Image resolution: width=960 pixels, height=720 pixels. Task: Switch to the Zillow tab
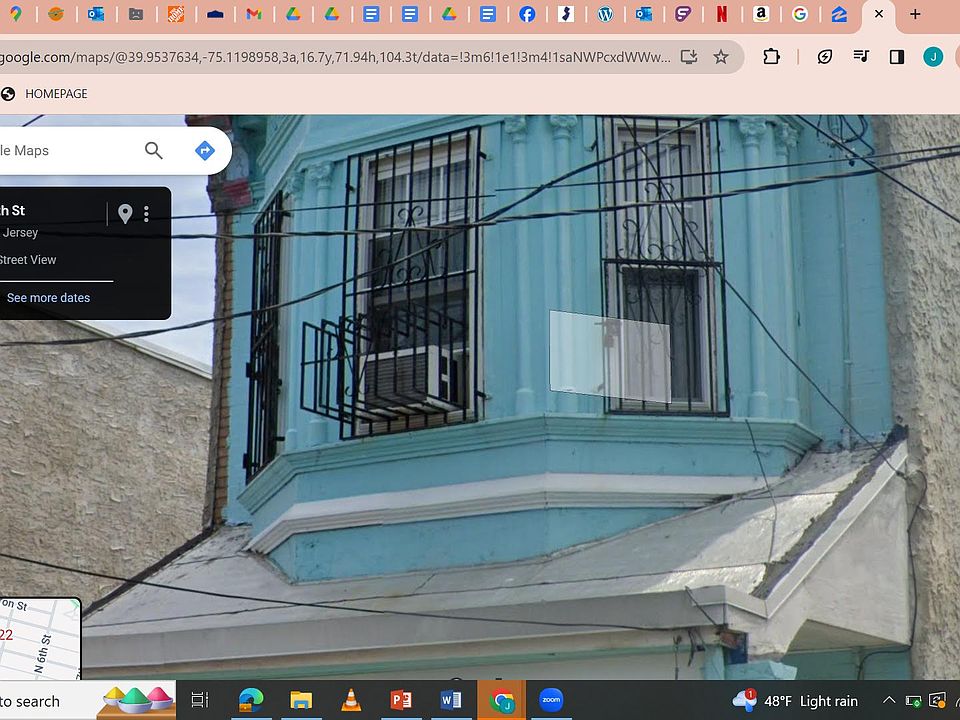pos(839,13)
